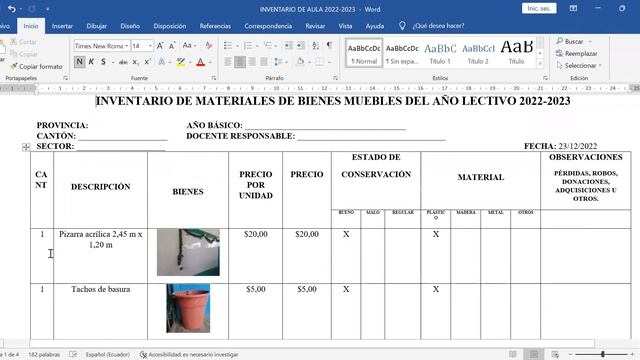Click the ¿Qué desea hacer? search box
Viewport: 640px width, 360px height.
tap(438, 26)
